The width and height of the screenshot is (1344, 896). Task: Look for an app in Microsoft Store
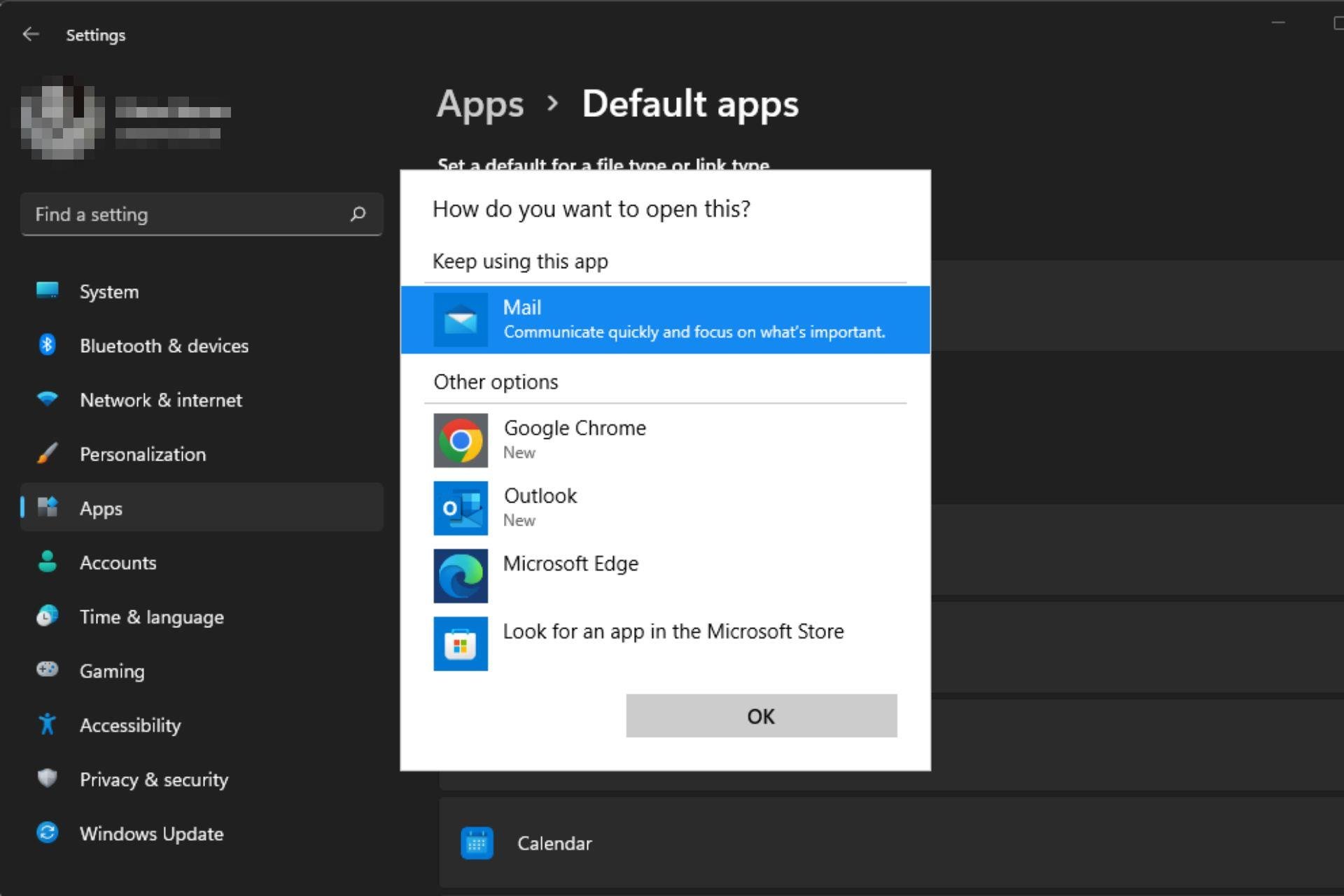coord(665,644)
